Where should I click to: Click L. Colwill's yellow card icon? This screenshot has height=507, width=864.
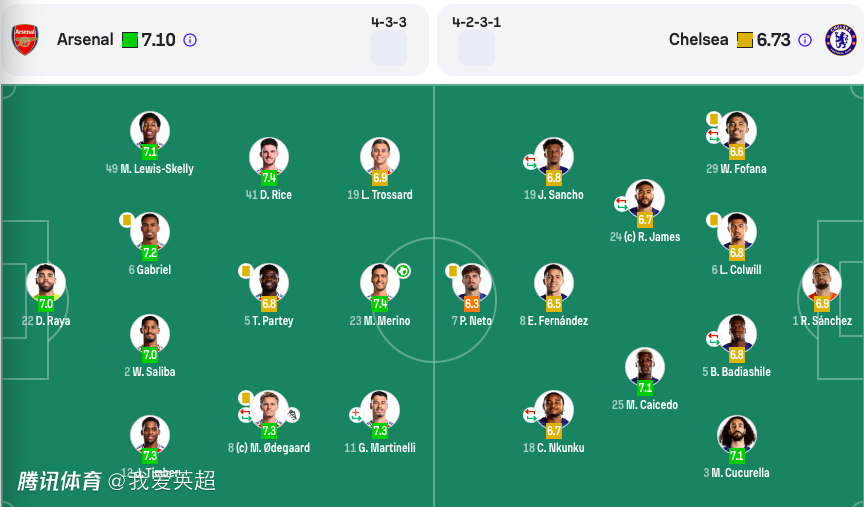(x=714, y=219)
